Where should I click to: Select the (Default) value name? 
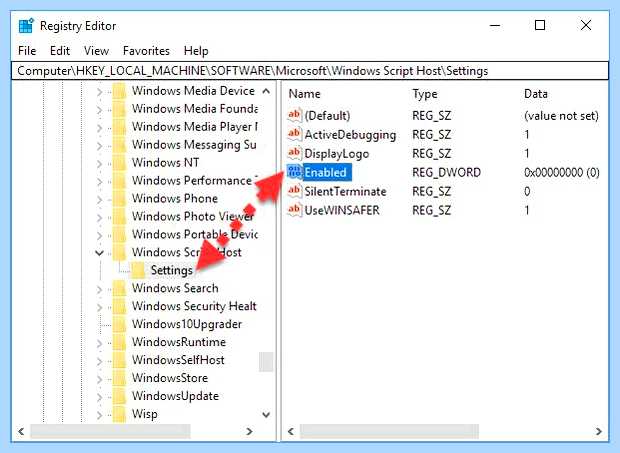(327, 115)
